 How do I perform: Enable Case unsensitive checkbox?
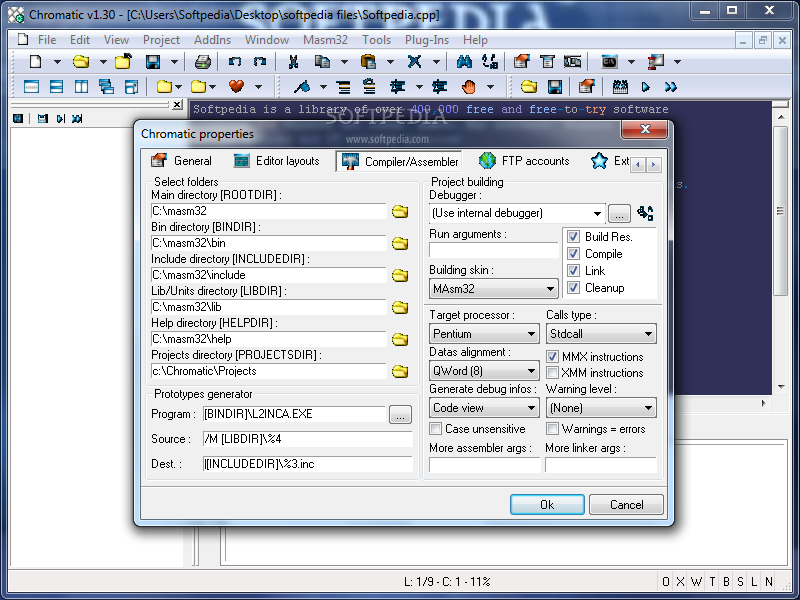point(436,429)
